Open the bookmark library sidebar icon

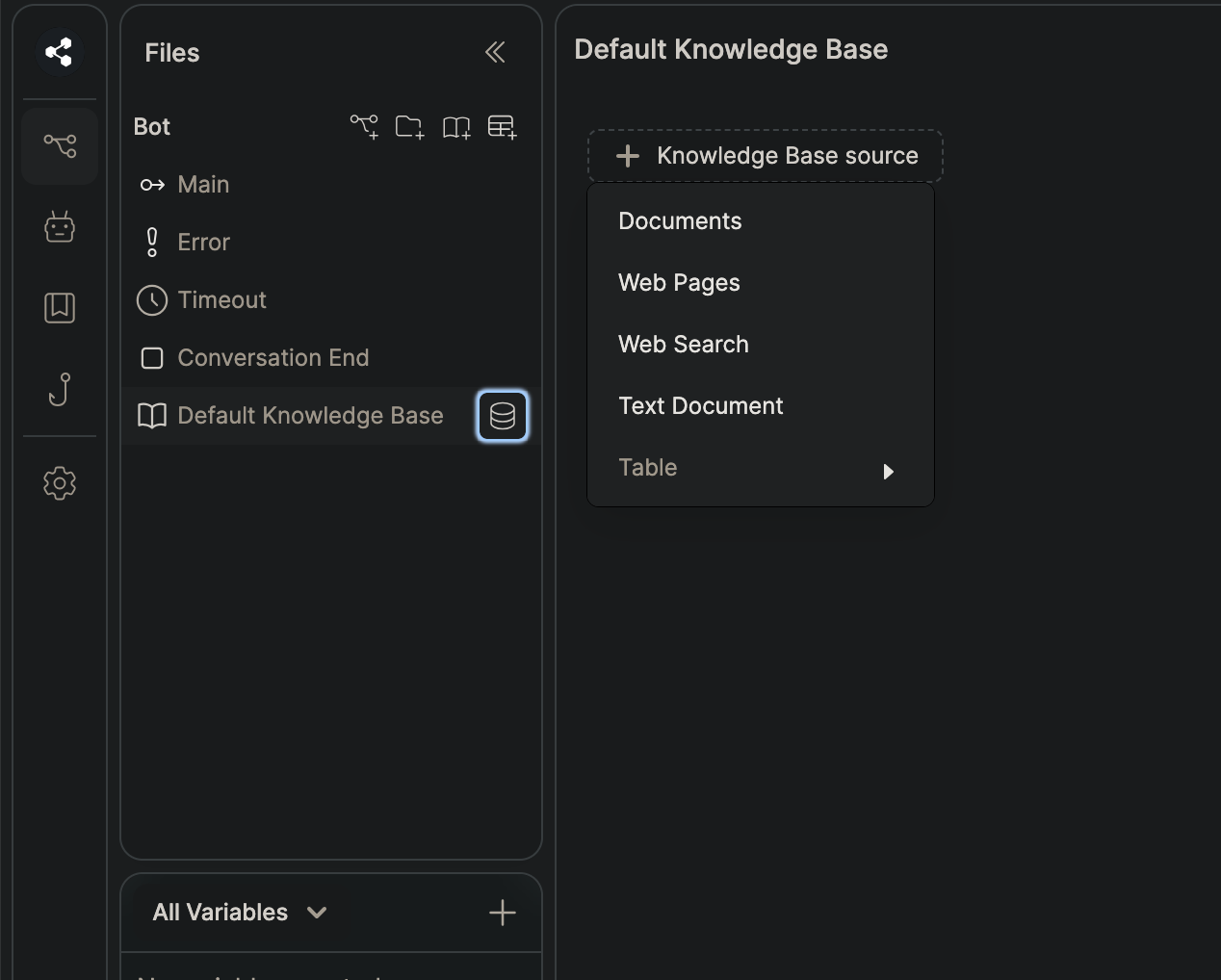point(60,308)
